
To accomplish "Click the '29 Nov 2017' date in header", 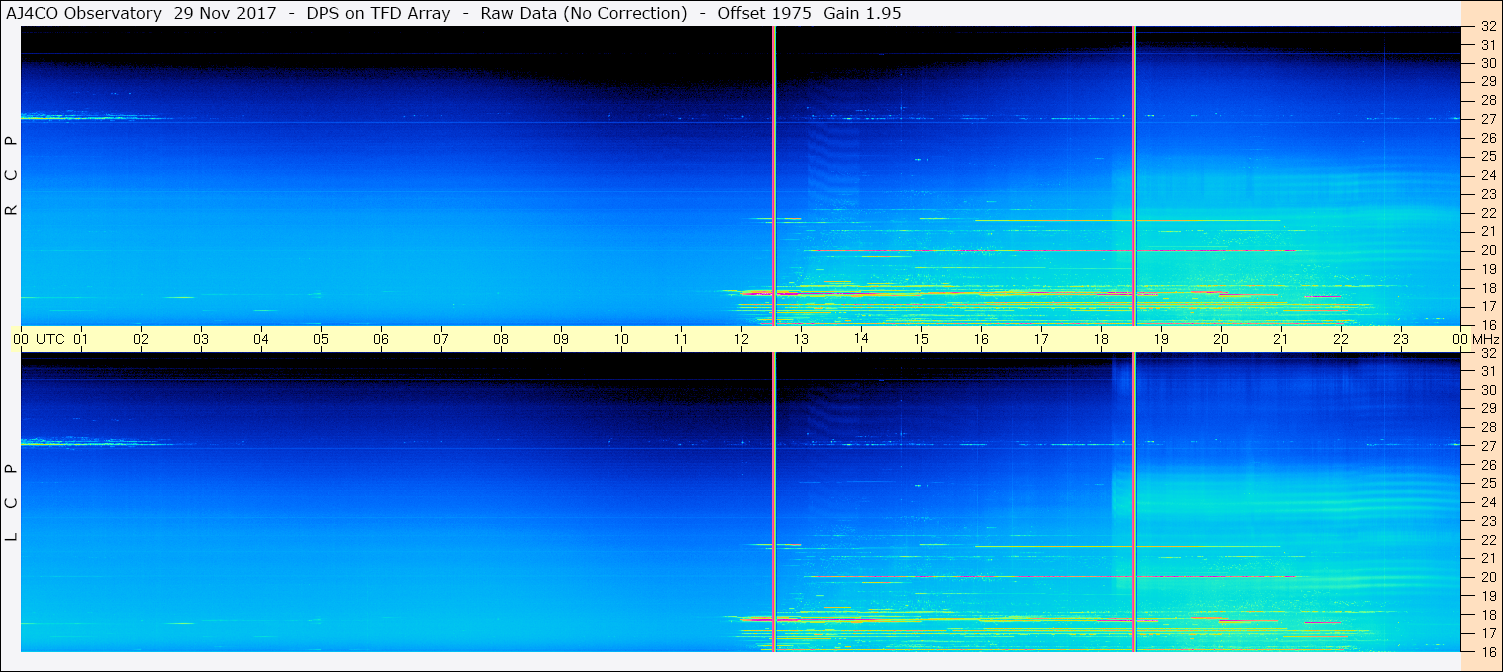I will coord(224,13).
